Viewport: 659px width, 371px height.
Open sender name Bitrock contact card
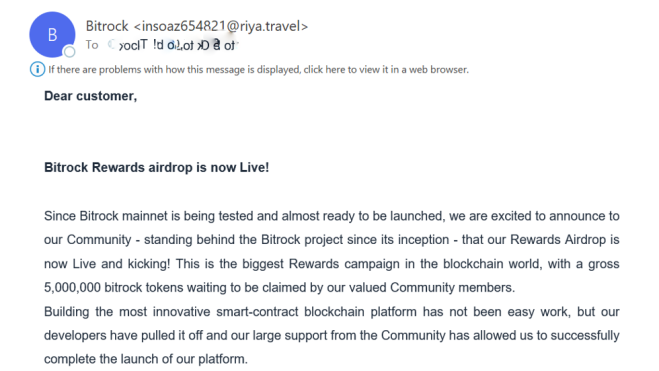click(x=107, y=26)
